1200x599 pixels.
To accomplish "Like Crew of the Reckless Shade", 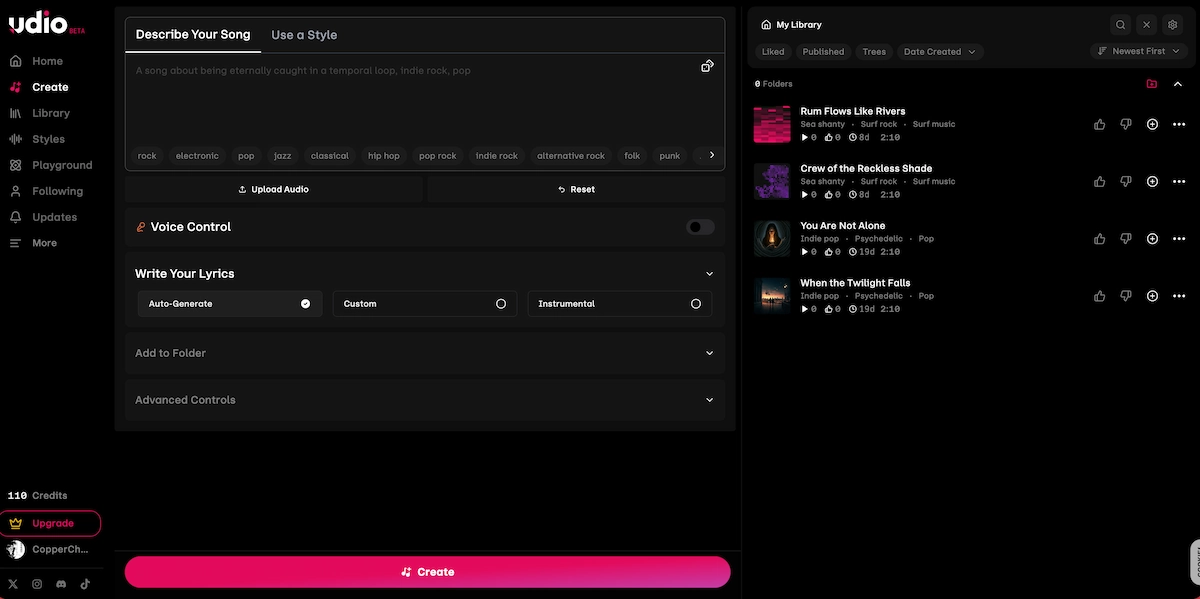I will 1100,182.
